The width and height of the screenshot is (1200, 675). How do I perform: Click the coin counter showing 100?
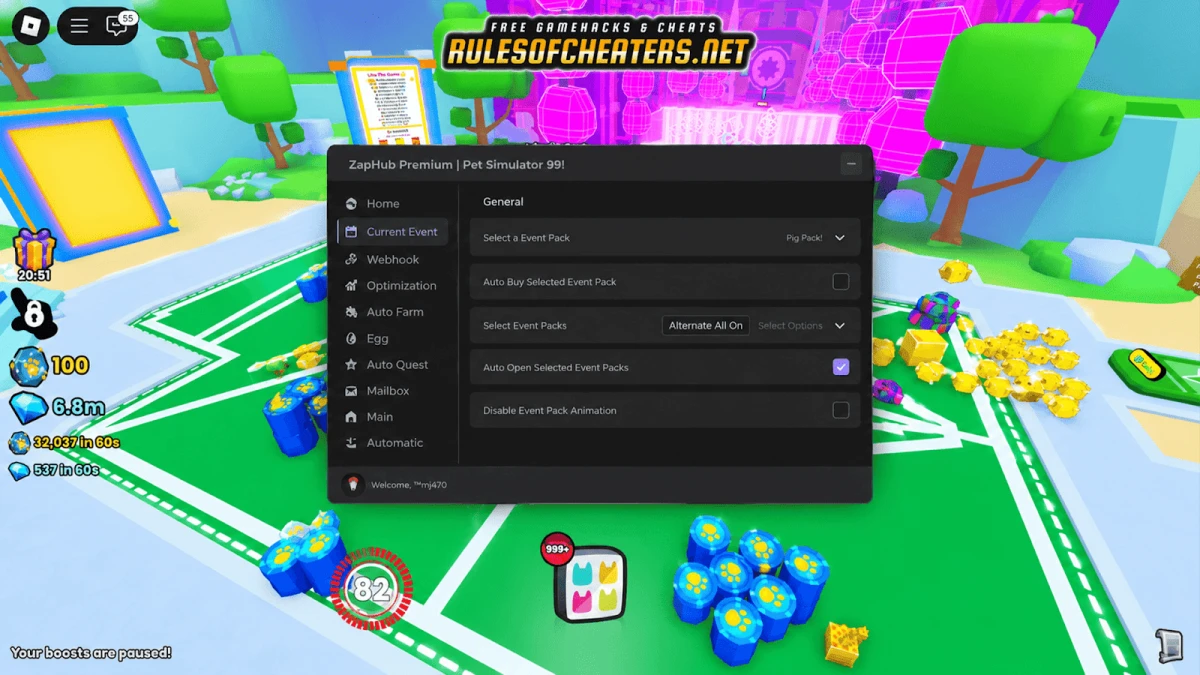(50, 366)
